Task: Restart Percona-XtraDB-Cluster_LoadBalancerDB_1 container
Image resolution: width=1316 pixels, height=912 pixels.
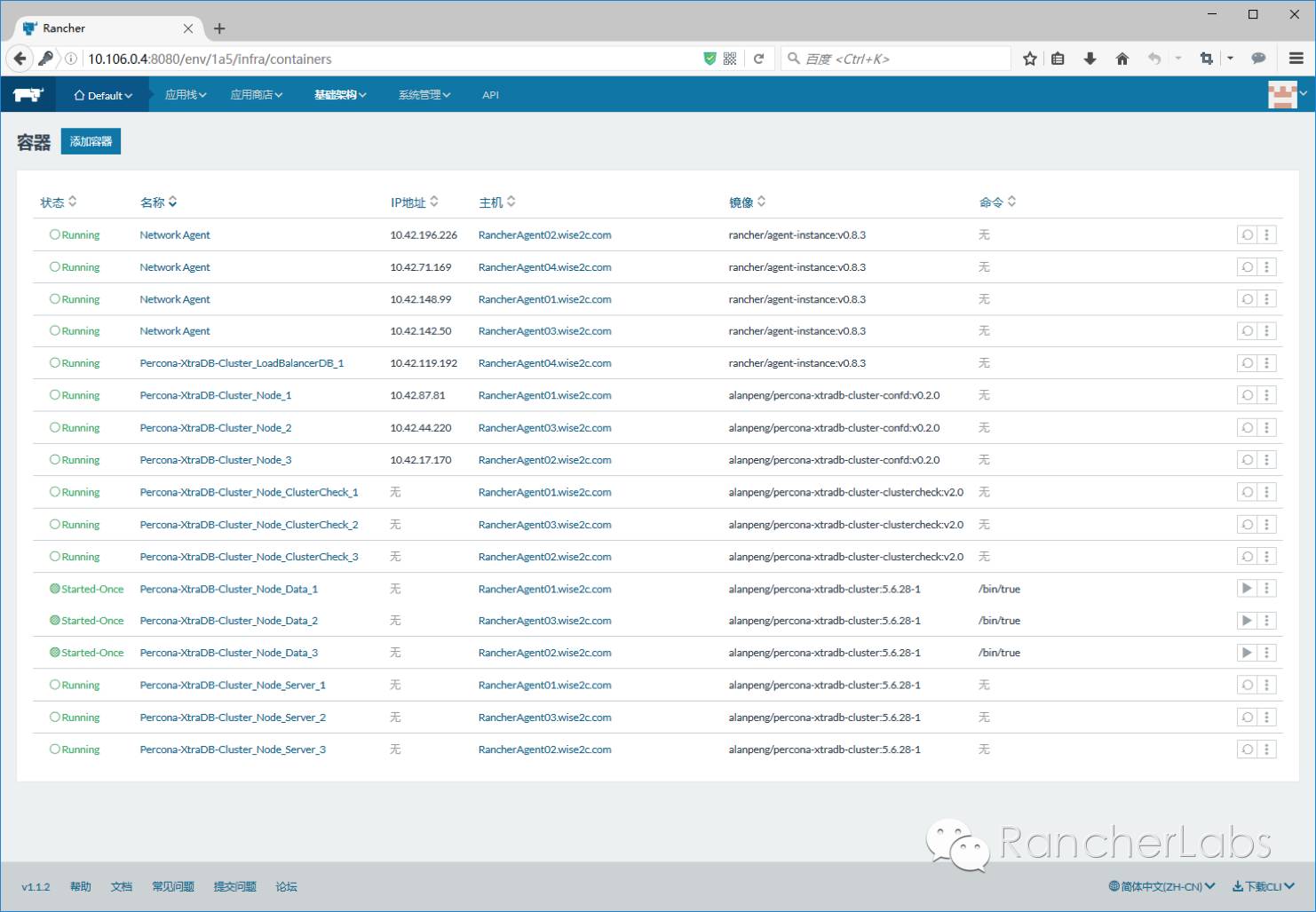Action: coord(1247,363)
